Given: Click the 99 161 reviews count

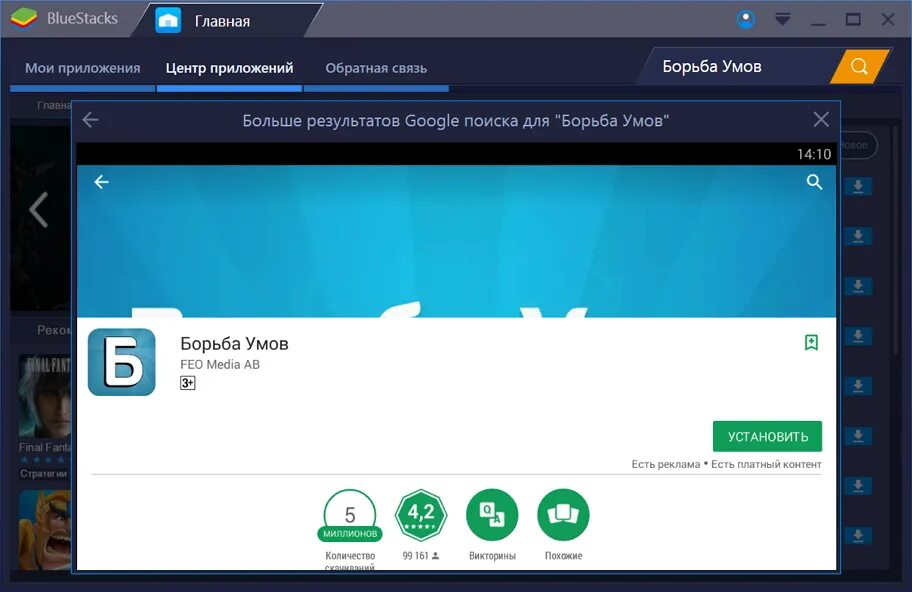Looking at the screenshot, I should pyautogui.click(x=421, y=556).
